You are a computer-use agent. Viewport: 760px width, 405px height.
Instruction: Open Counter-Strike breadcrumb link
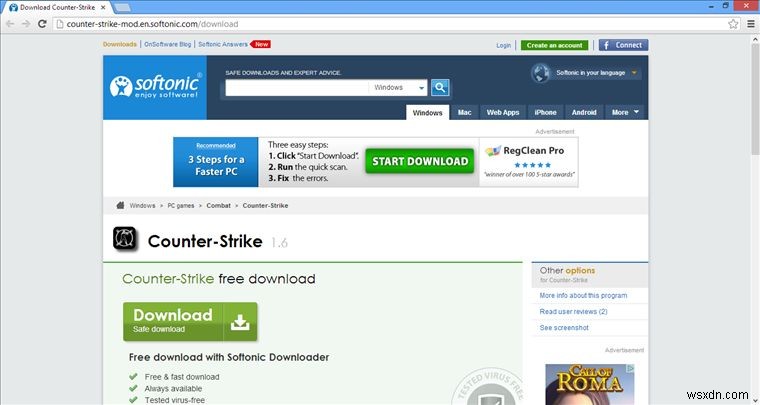point(265,205)
